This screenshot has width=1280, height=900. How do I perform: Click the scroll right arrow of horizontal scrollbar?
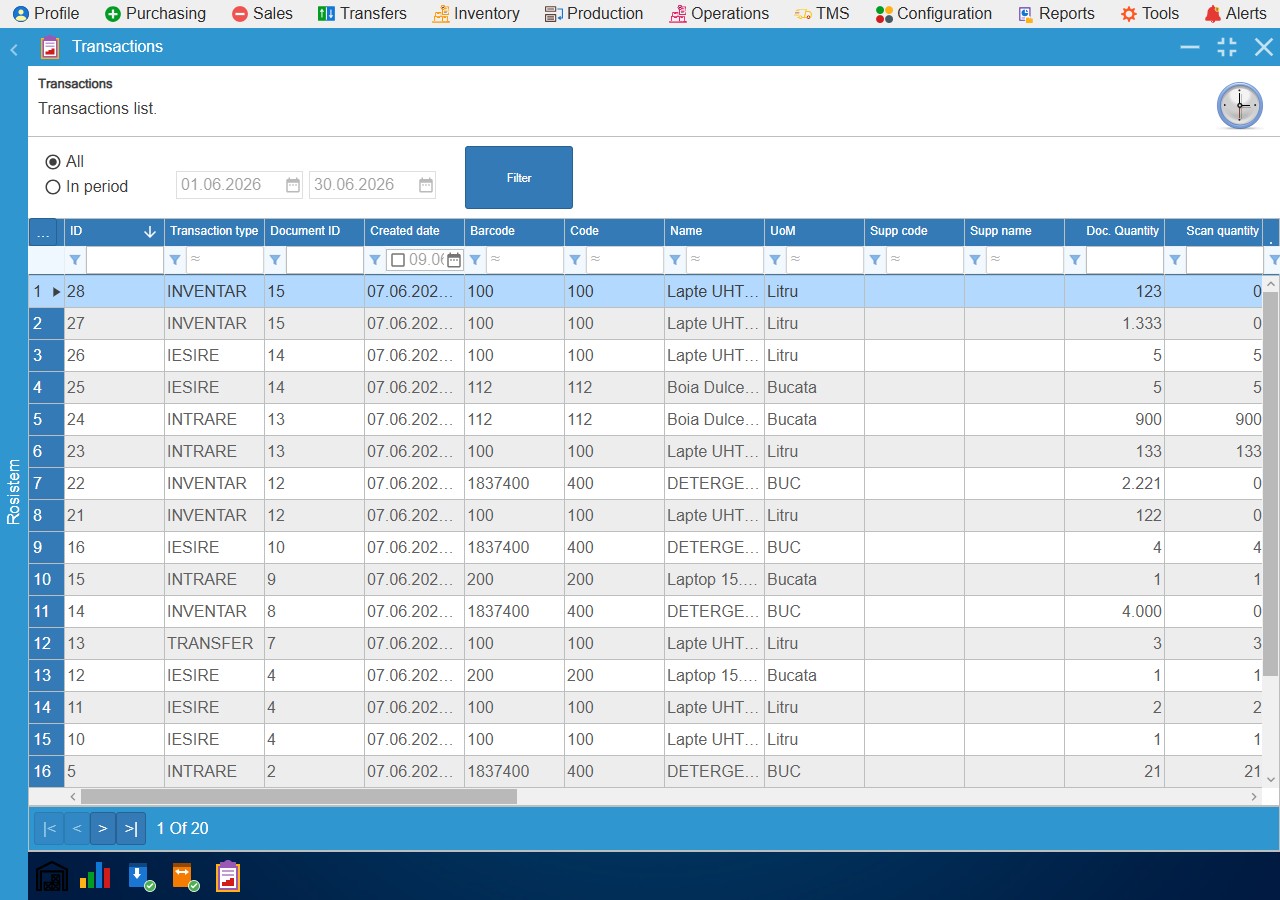(x=1254, y=797)
